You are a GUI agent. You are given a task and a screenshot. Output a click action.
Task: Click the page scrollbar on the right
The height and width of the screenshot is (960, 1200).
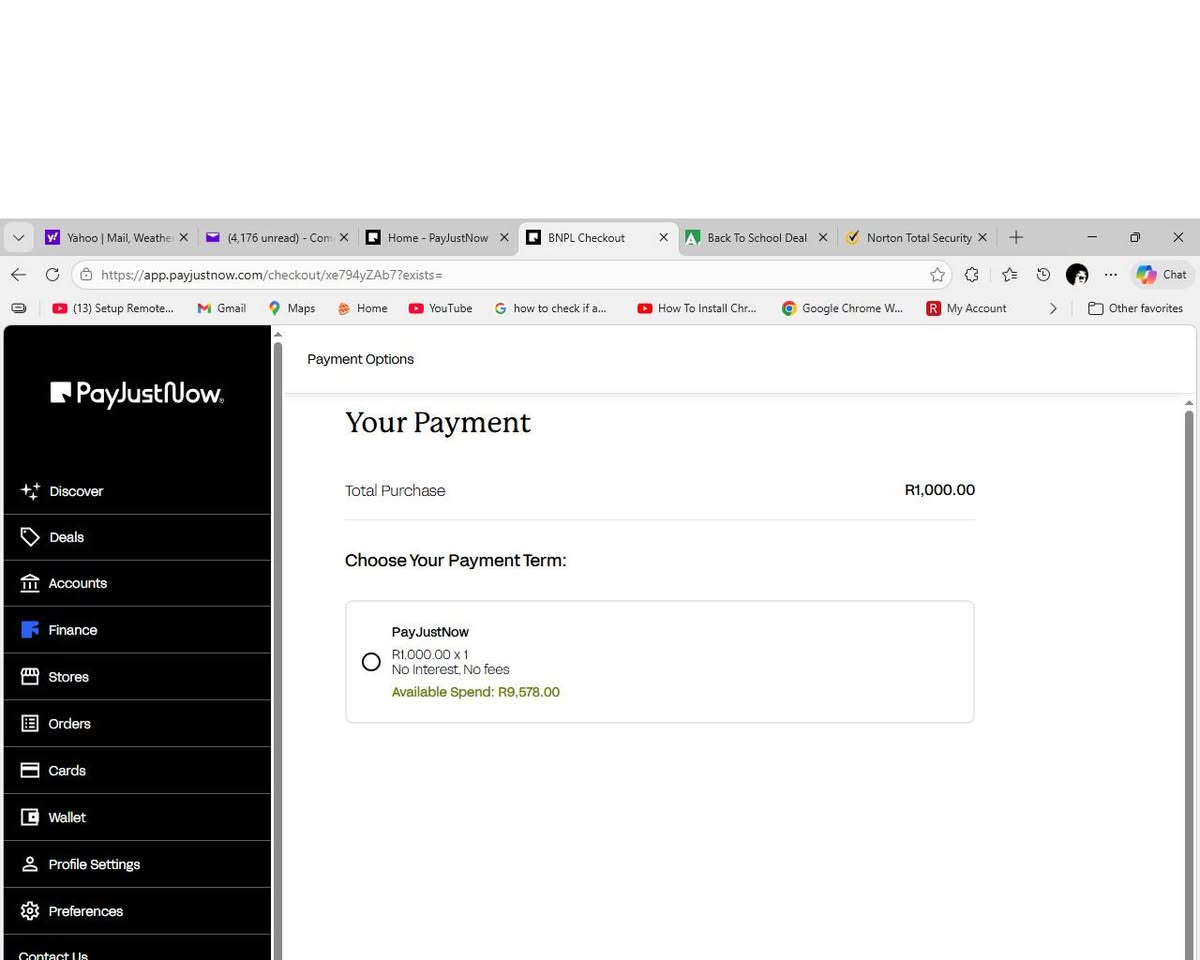click(x=1189, y=680)
